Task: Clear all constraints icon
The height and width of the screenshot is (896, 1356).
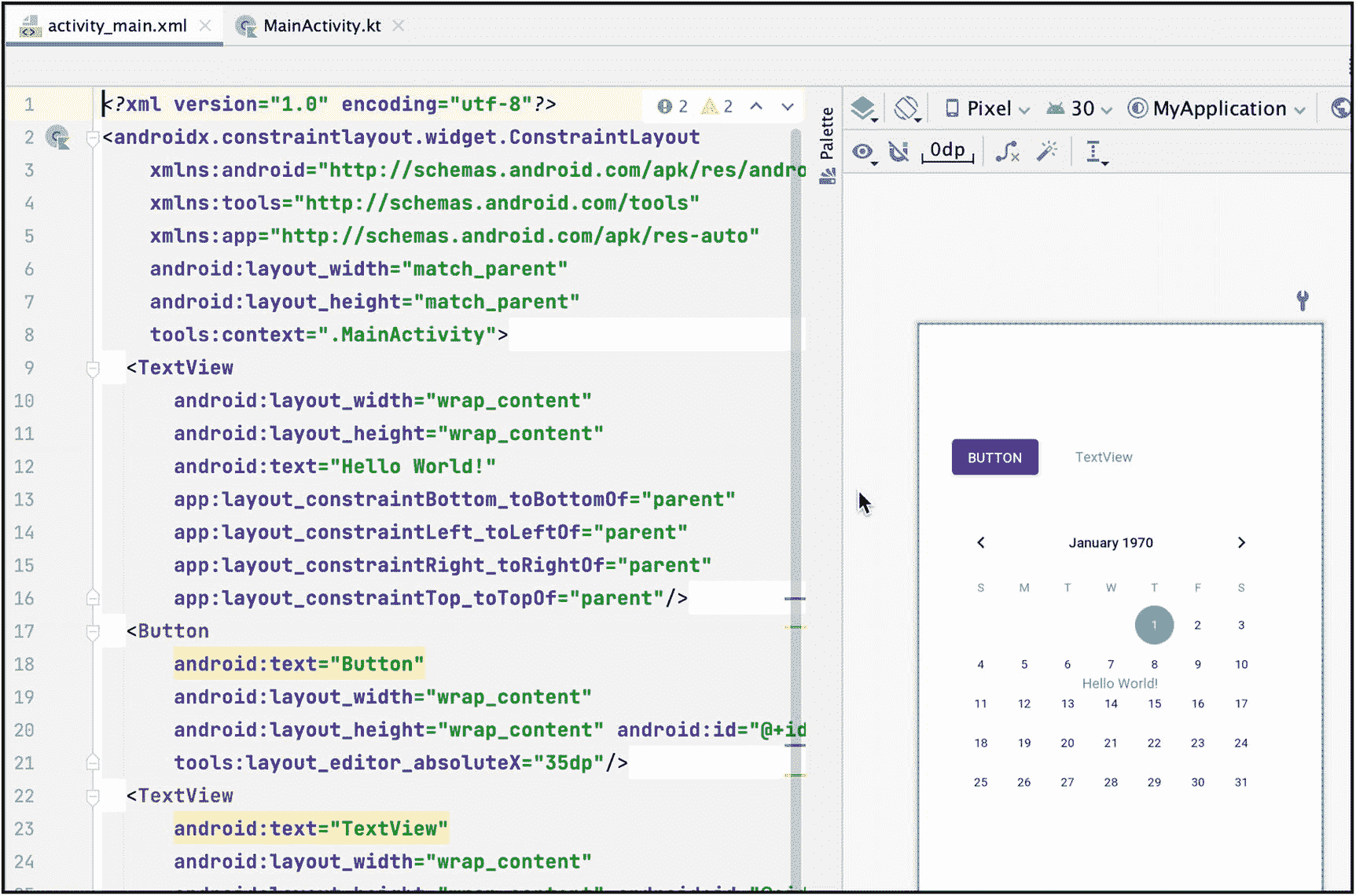Action: 1007,151
